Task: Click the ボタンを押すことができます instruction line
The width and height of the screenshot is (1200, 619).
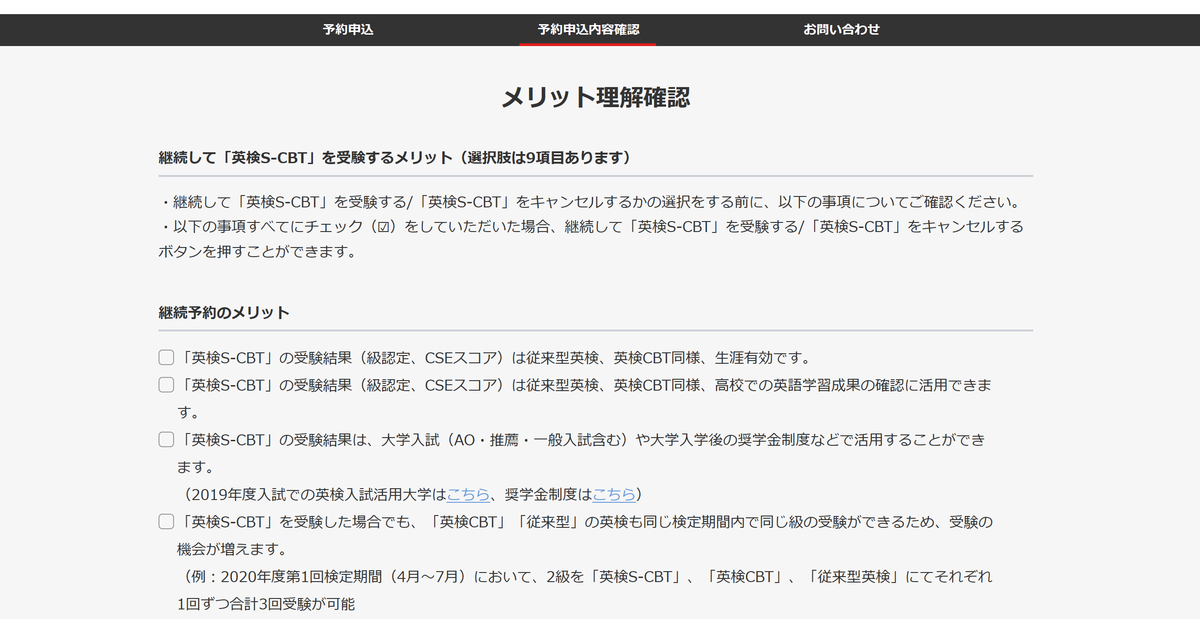Action: [257, 252]
